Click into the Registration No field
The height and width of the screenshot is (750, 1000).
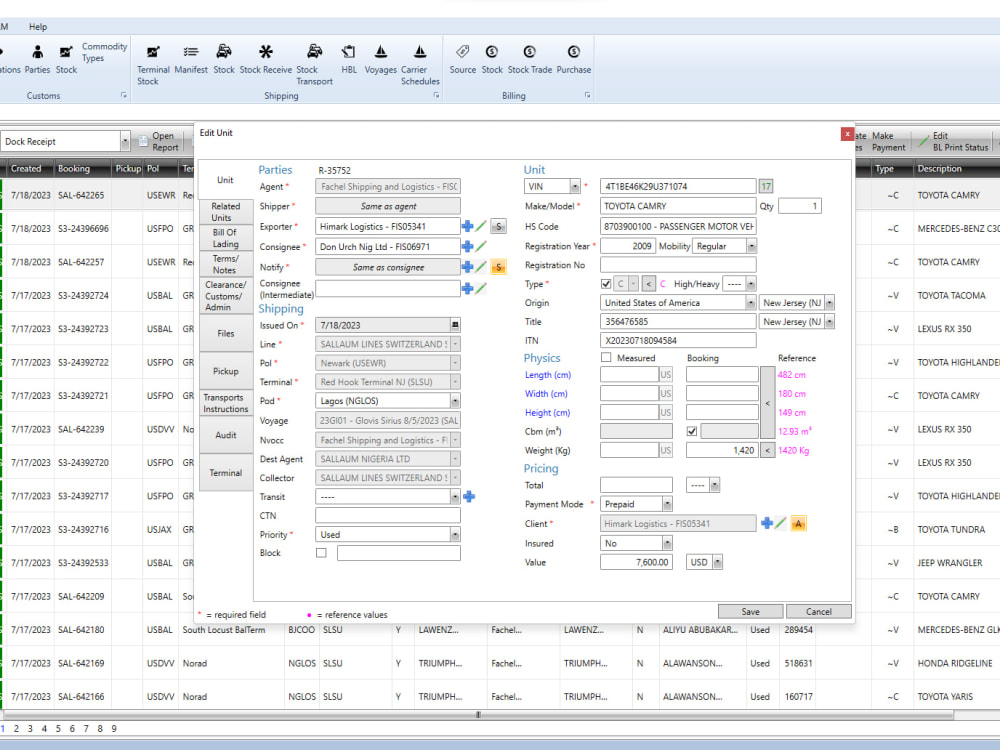coord(678,265)
